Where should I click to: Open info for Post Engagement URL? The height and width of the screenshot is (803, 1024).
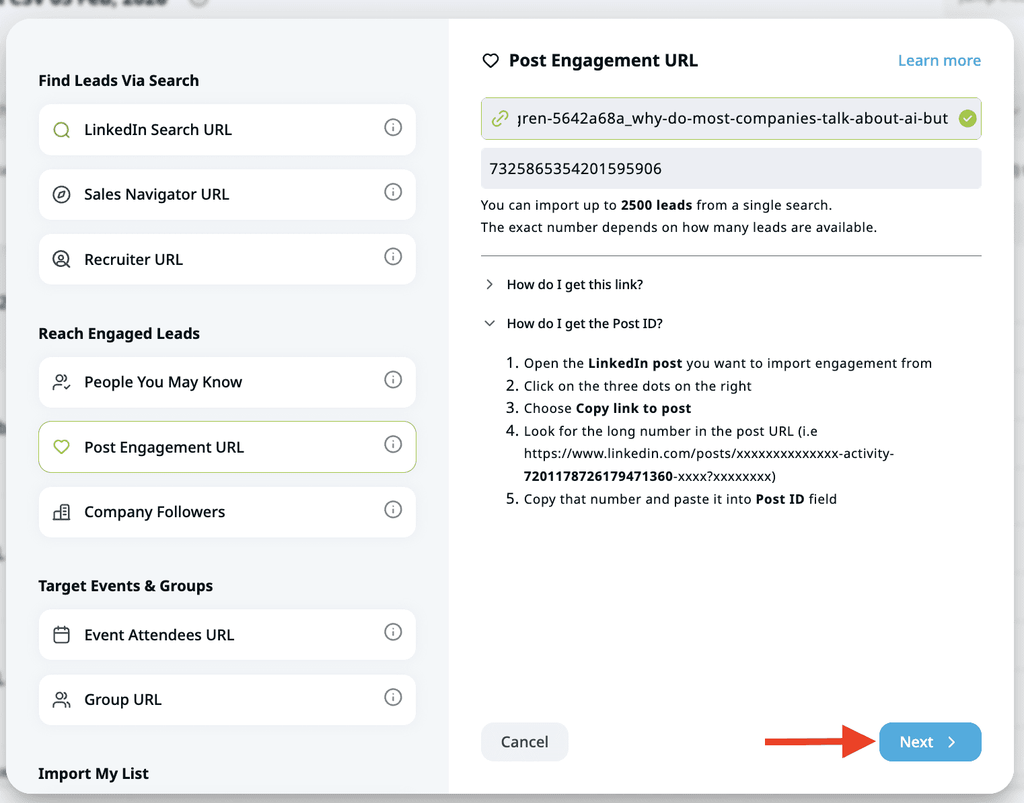(x=392, y=445)
